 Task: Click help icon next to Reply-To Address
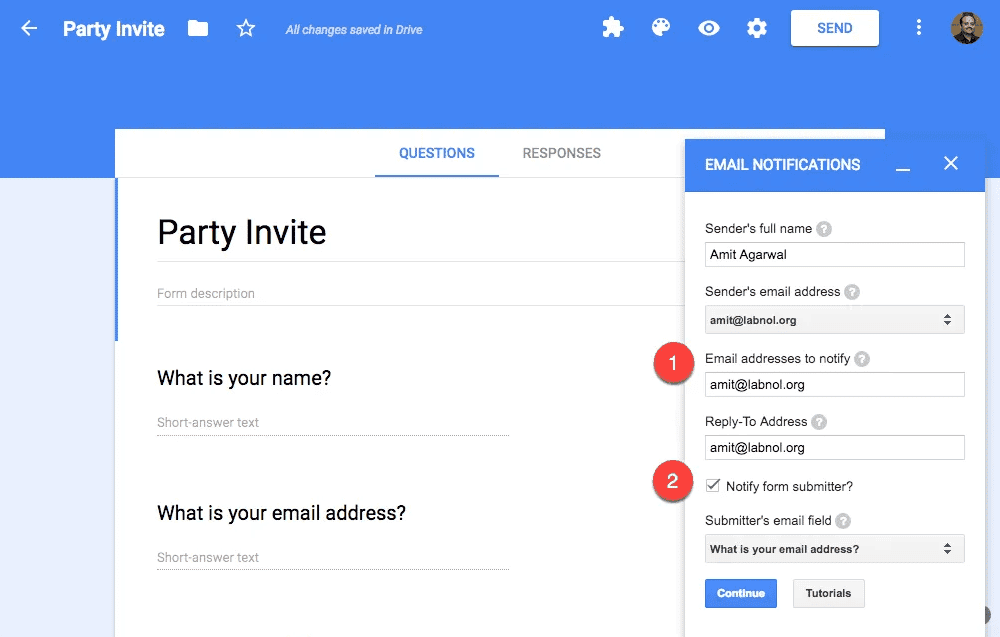coord(819,421)
